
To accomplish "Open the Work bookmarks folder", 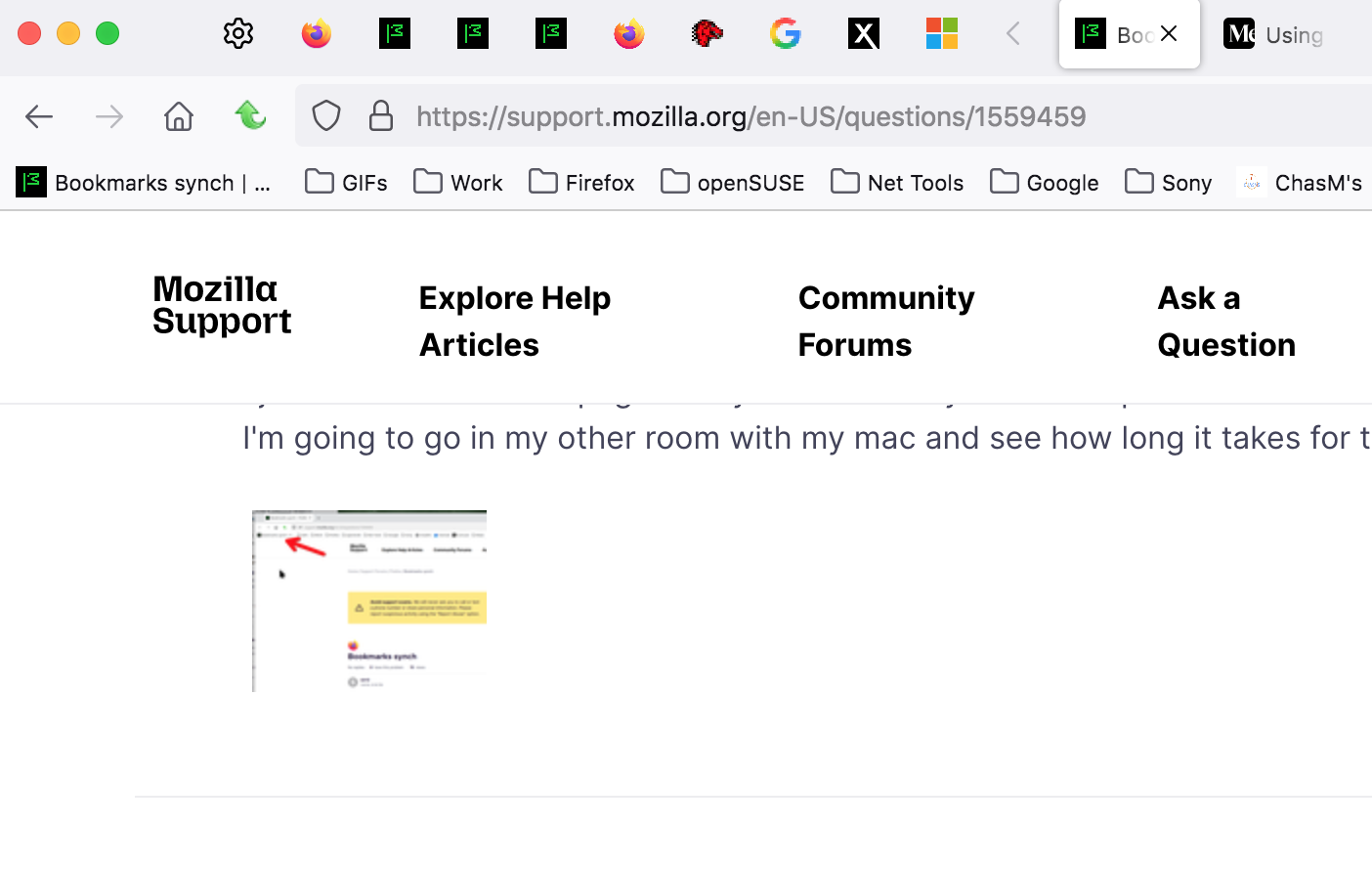I will pos(458,183).
